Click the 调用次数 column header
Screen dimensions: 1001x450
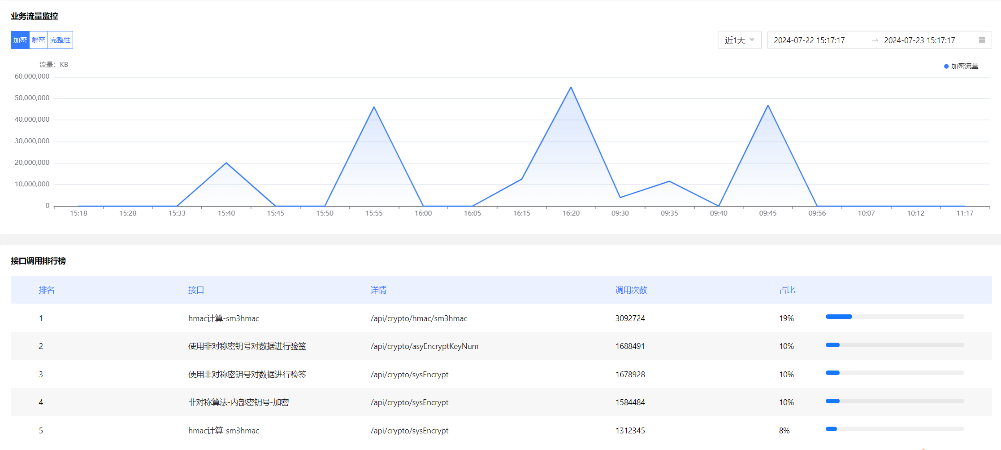631,290
